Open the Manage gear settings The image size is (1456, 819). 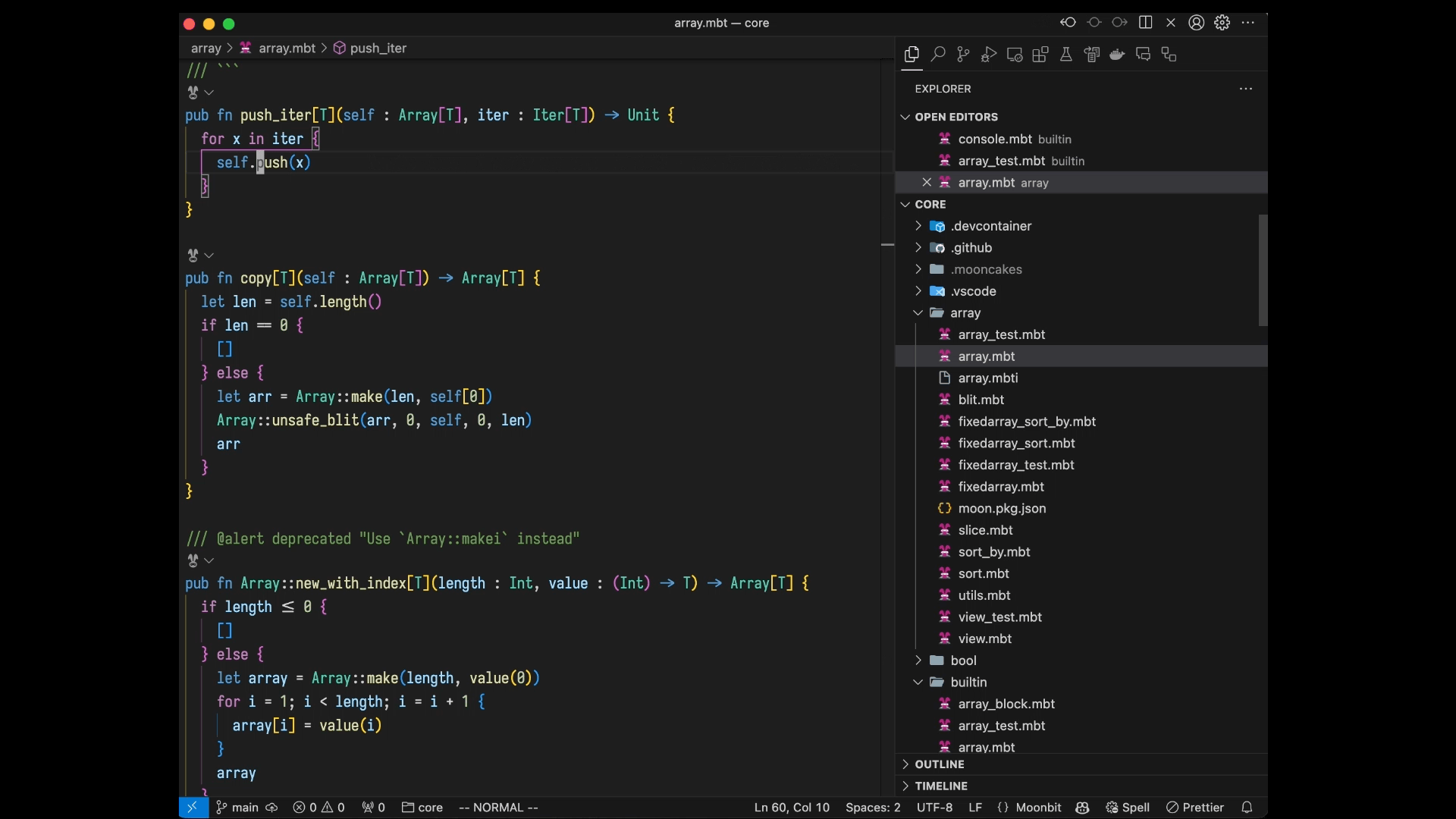click(x=1222, y=23)
